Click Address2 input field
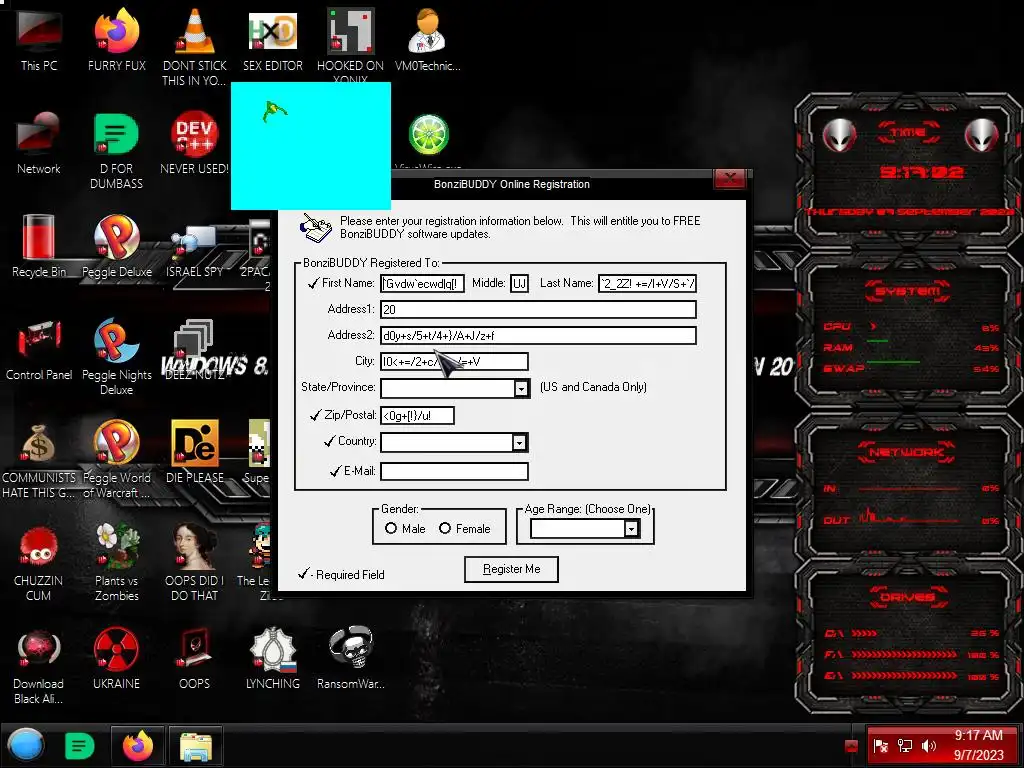Viewport: 1024px width, 768px height. (x=538, y=336)
